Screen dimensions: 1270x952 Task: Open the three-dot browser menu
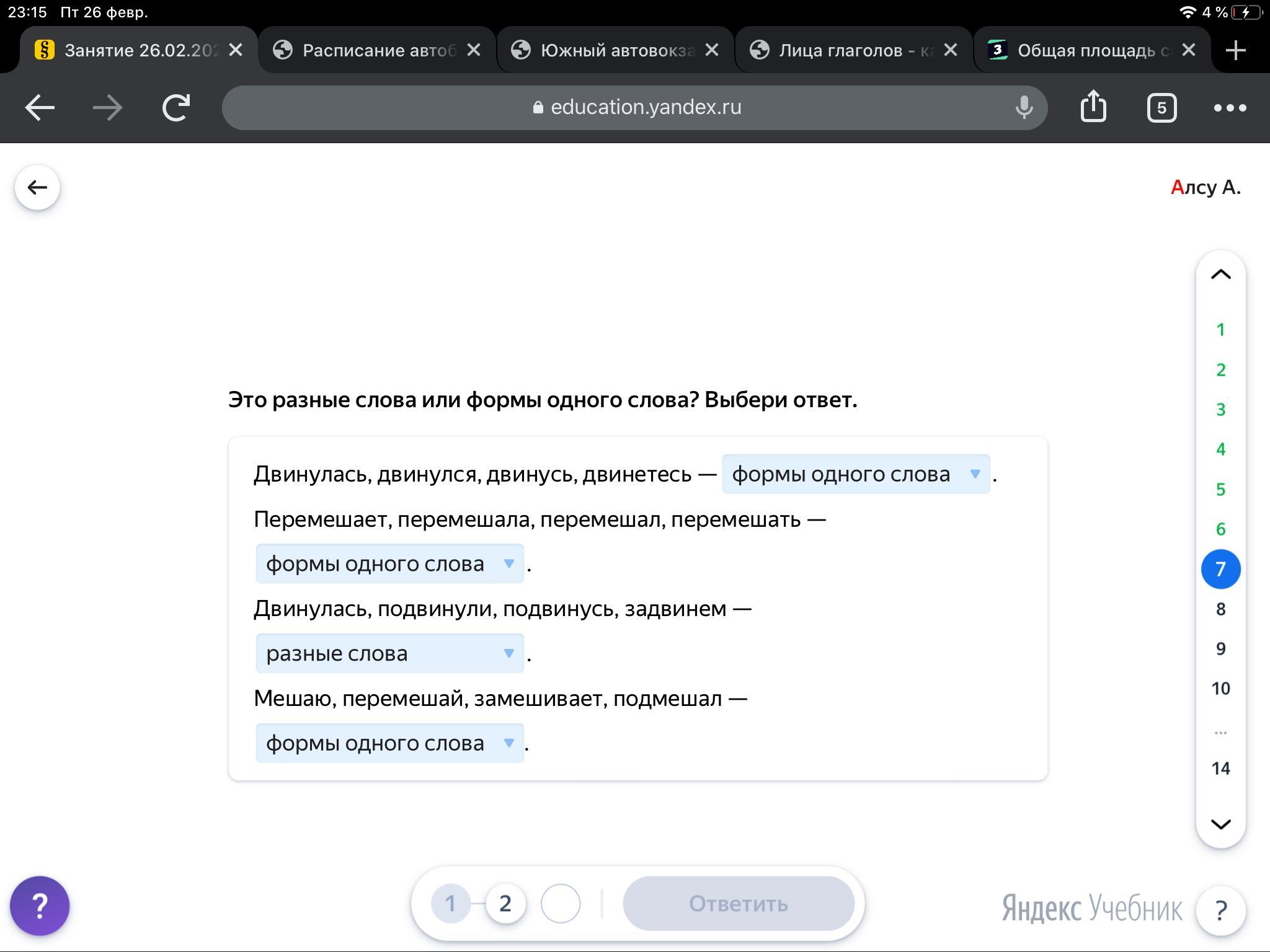(x=1230, y=108)
